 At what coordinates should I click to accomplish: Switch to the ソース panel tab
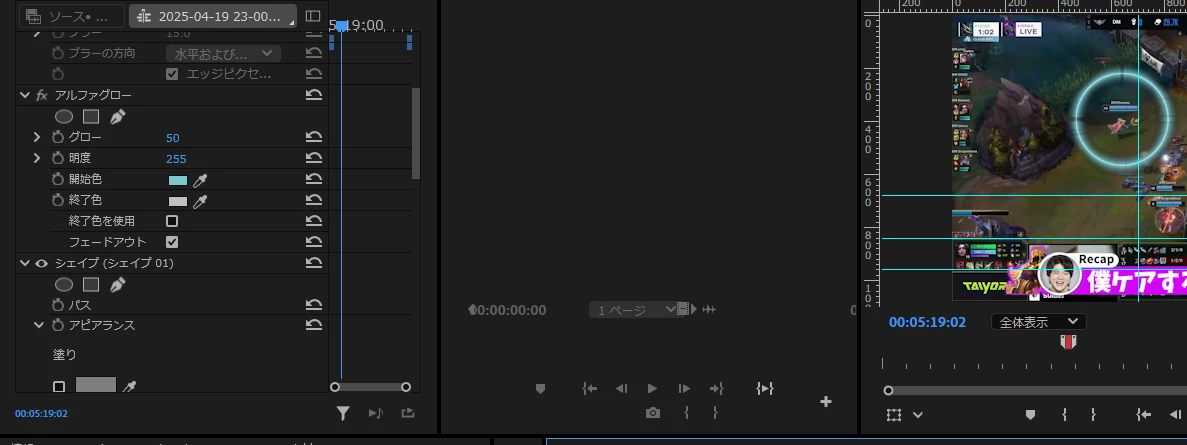(x=72, y=16)
